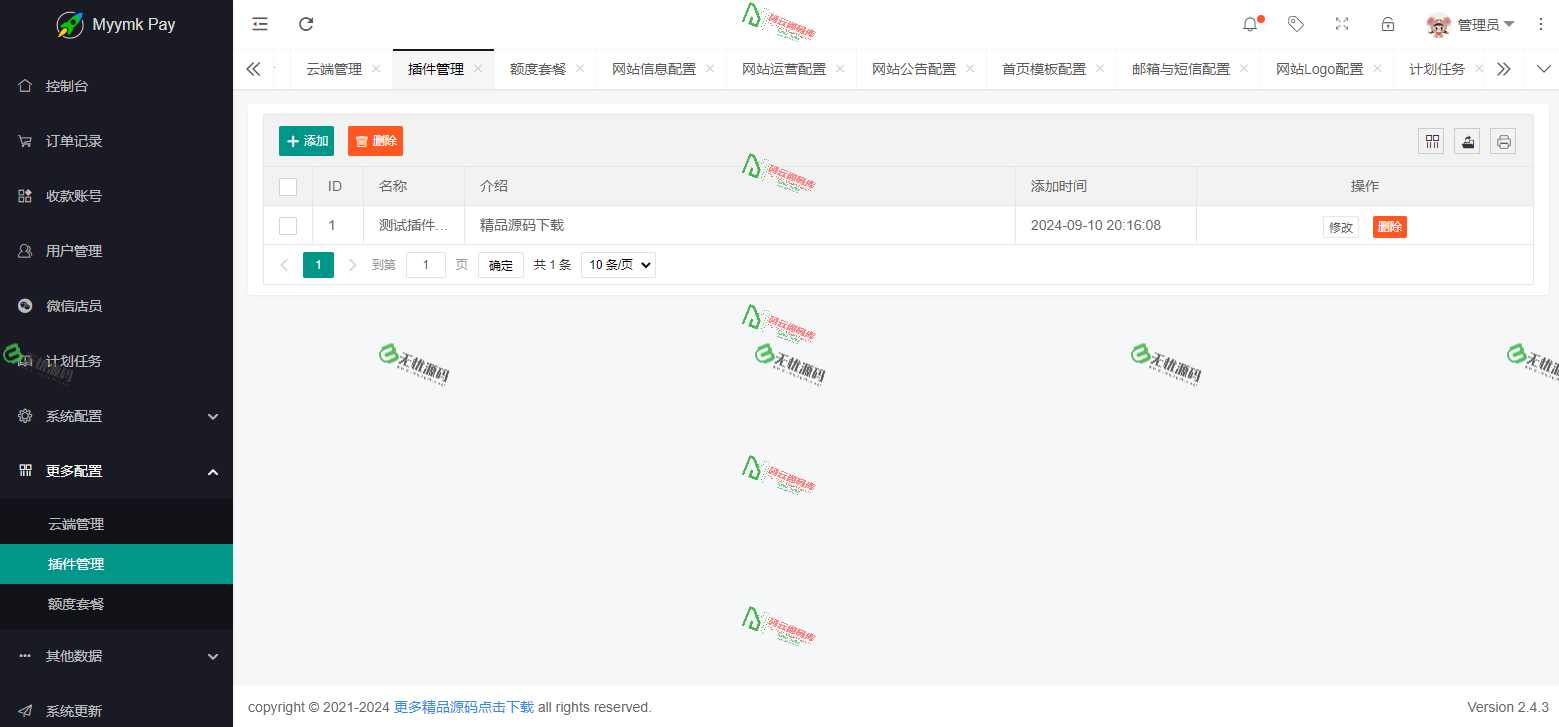This screenshot has width=1559, height=727.
Task: Click the print icon above the table
Action: tap(1503, 141)
